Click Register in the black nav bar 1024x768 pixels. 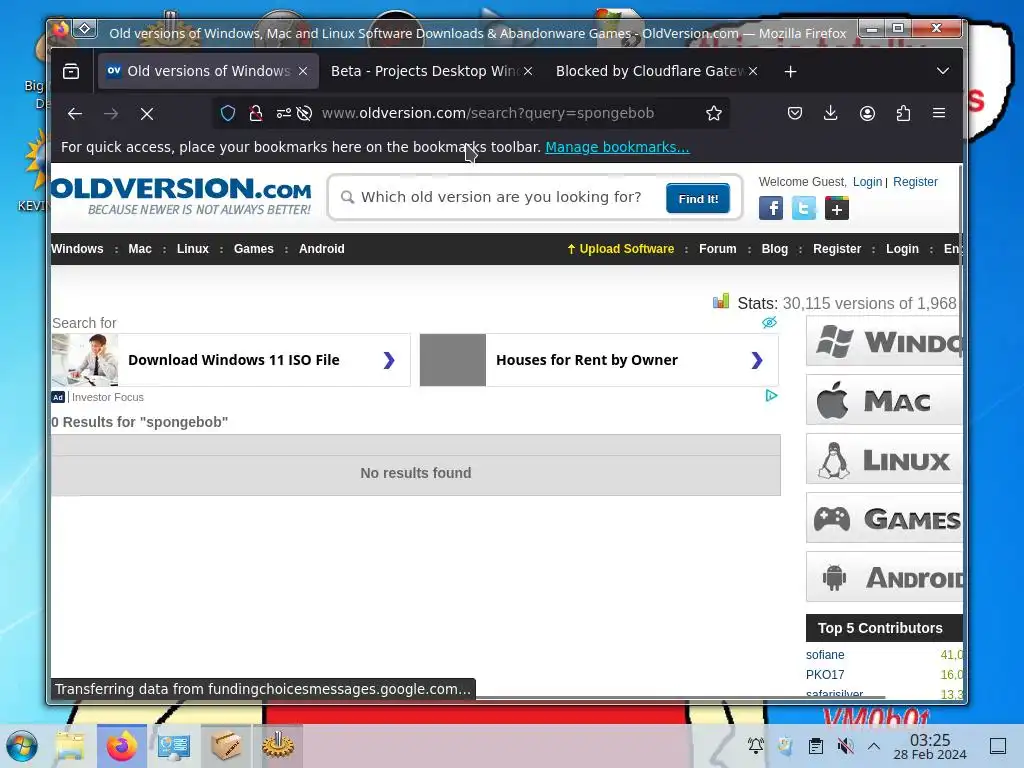pyautogui.click(x=837, y=249)
